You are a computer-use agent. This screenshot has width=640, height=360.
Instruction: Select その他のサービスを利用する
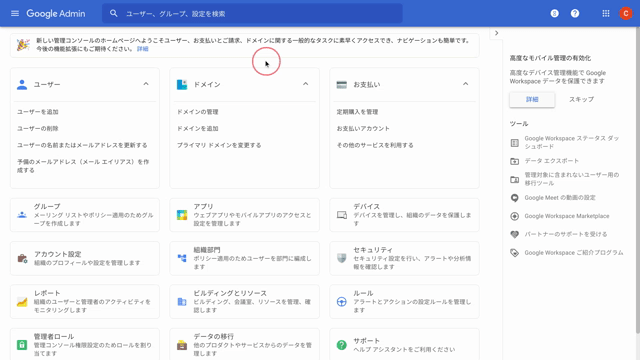point(375,145)
